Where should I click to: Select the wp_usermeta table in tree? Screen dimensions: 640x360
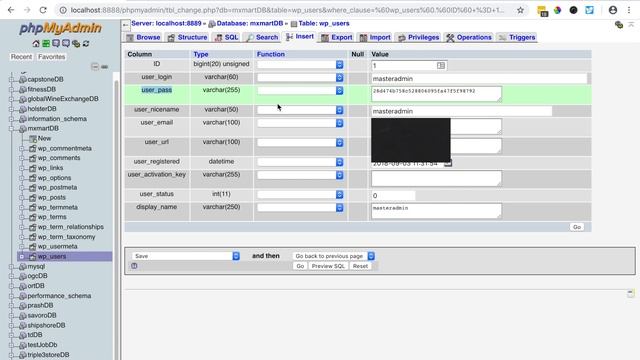tap(58, 247)
